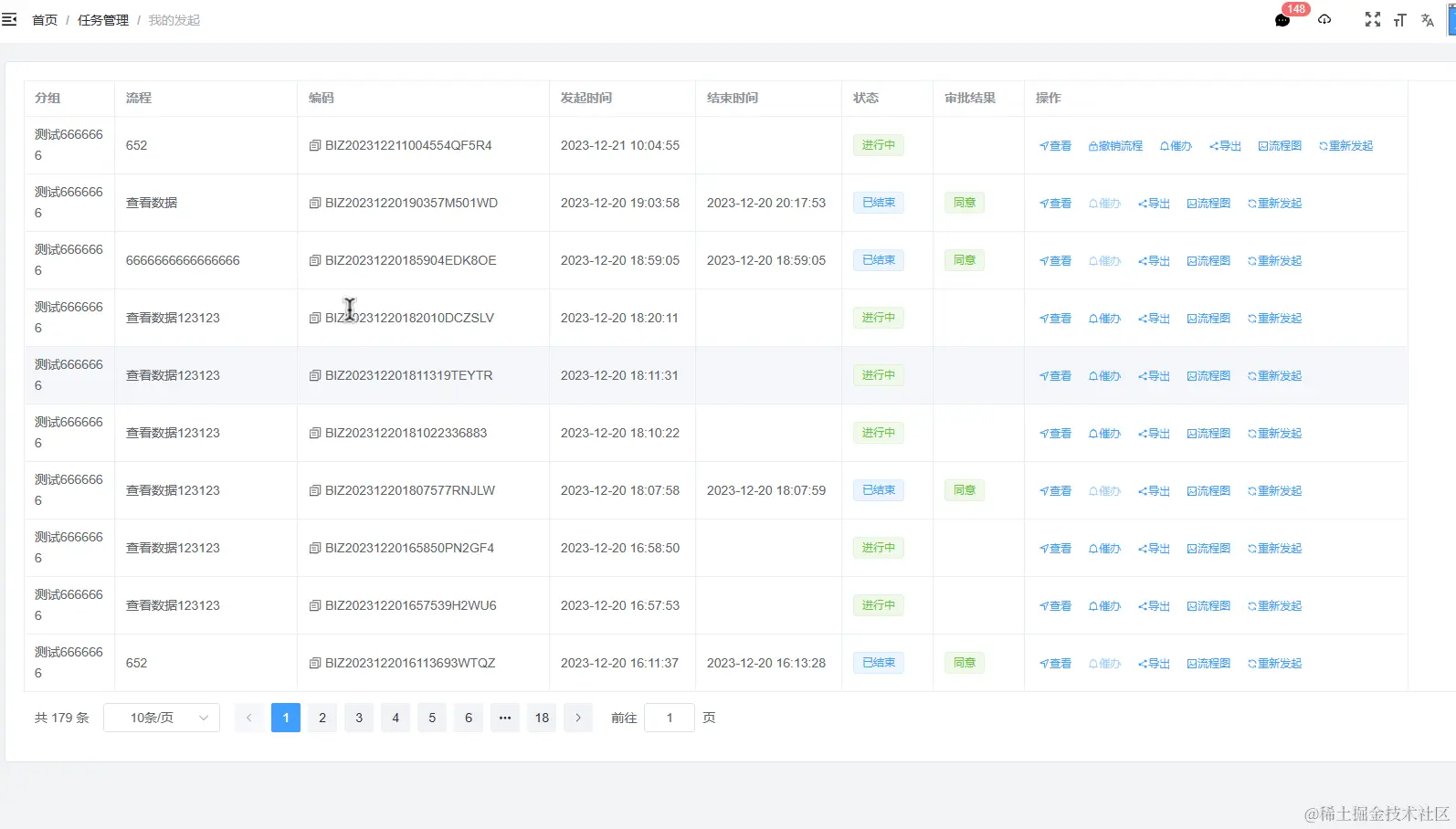Viewport: 1456px width, 829px height.
Task: Click 导出 in the 2023-12-21 10:04:55 row
Action: tap(1225, 146)
